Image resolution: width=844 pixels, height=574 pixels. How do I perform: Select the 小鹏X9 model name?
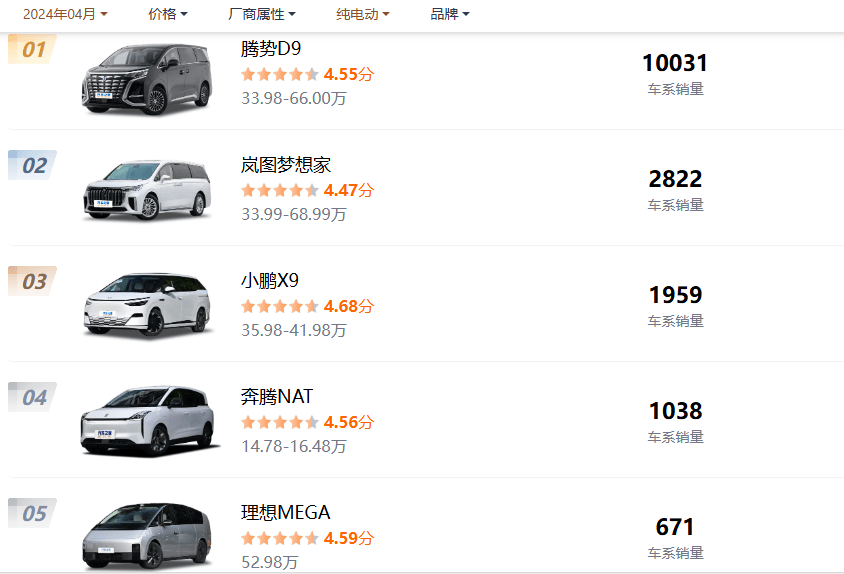(270, 281)
